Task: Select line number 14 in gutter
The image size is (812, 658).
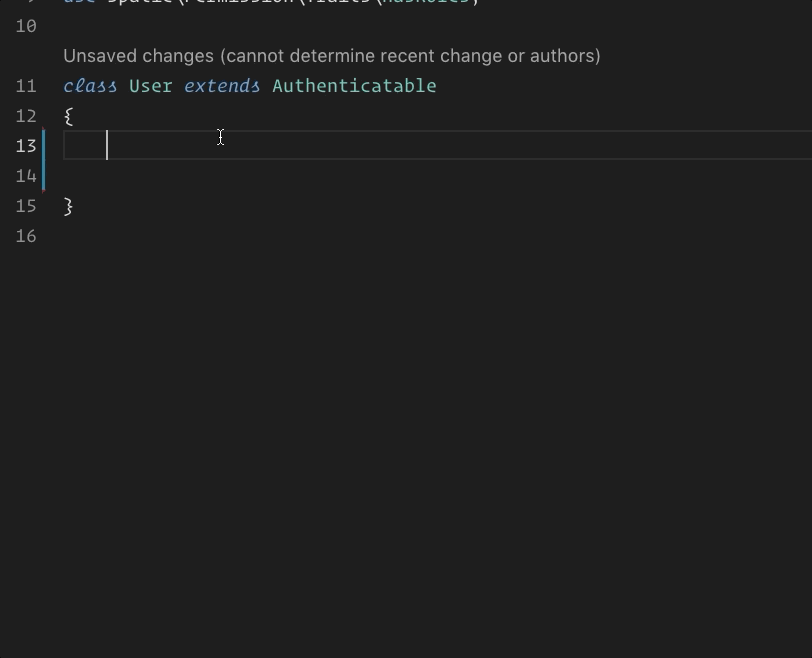Action: point(26,176)
